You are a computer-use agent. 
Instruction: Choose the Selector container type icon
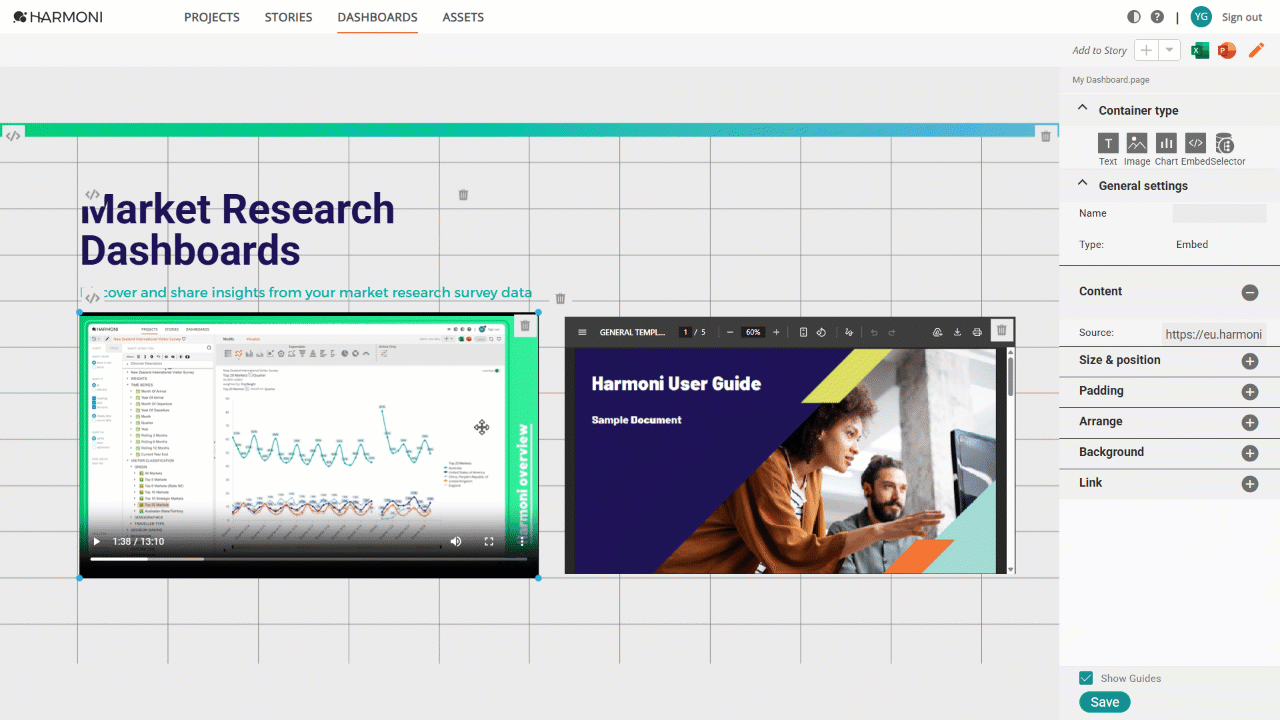(x=1224, y=143)
